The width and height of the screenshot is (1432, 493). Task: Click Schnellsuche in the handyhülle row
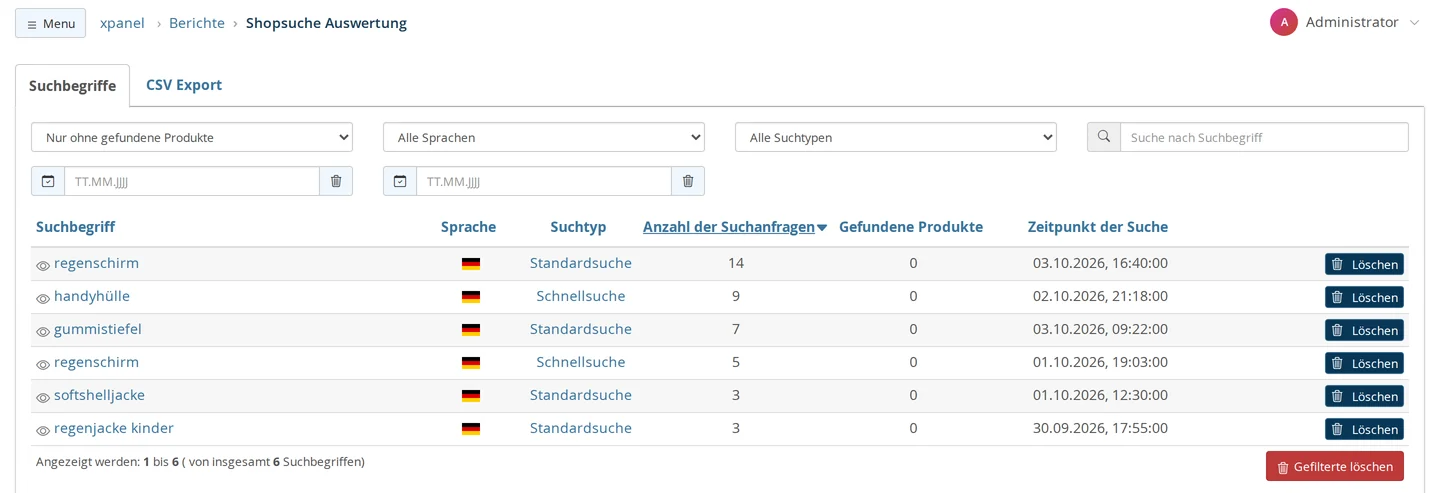[581, 296]
